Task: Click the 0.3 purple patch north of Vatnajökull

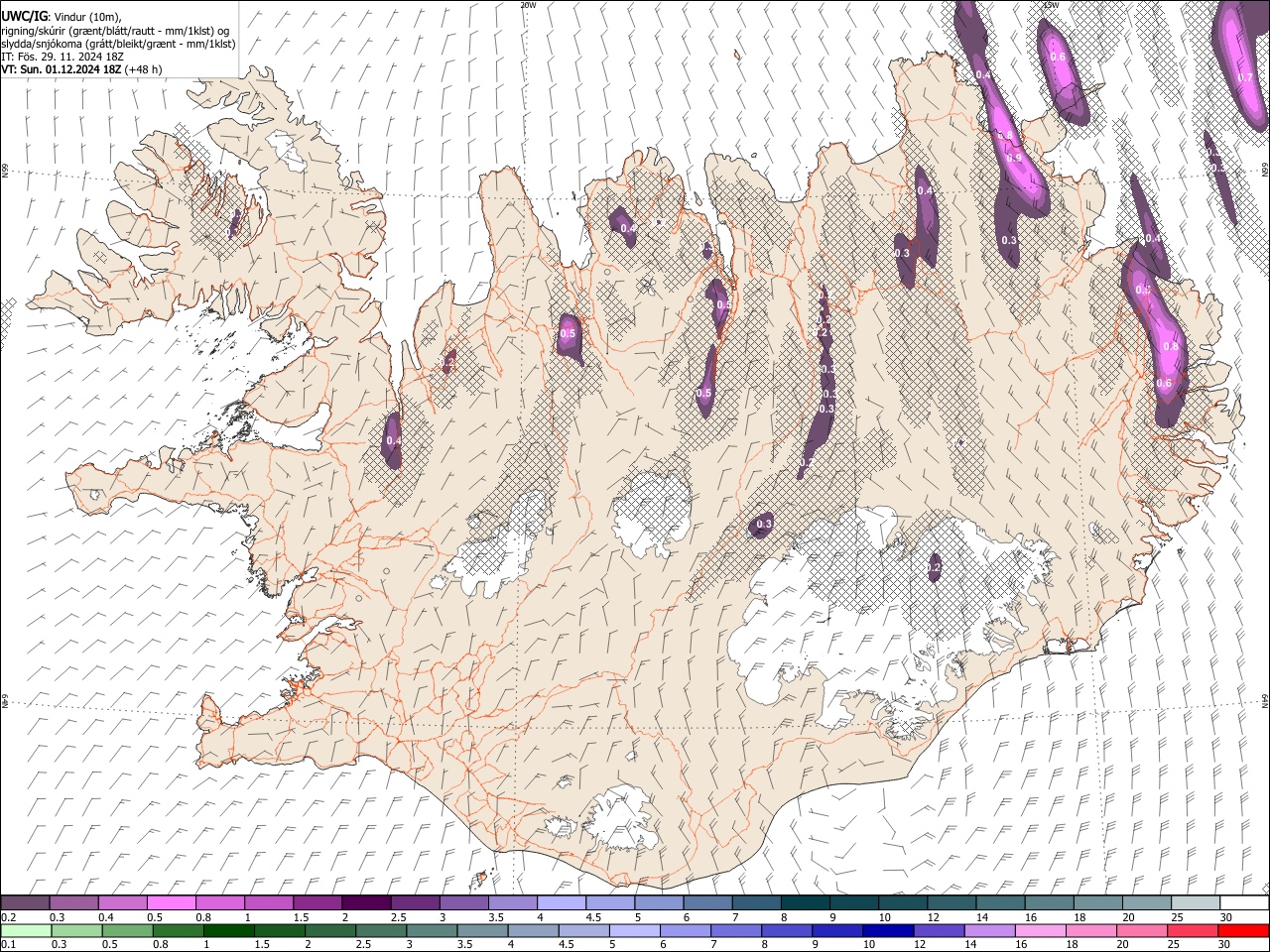Action: click(763, 525)
